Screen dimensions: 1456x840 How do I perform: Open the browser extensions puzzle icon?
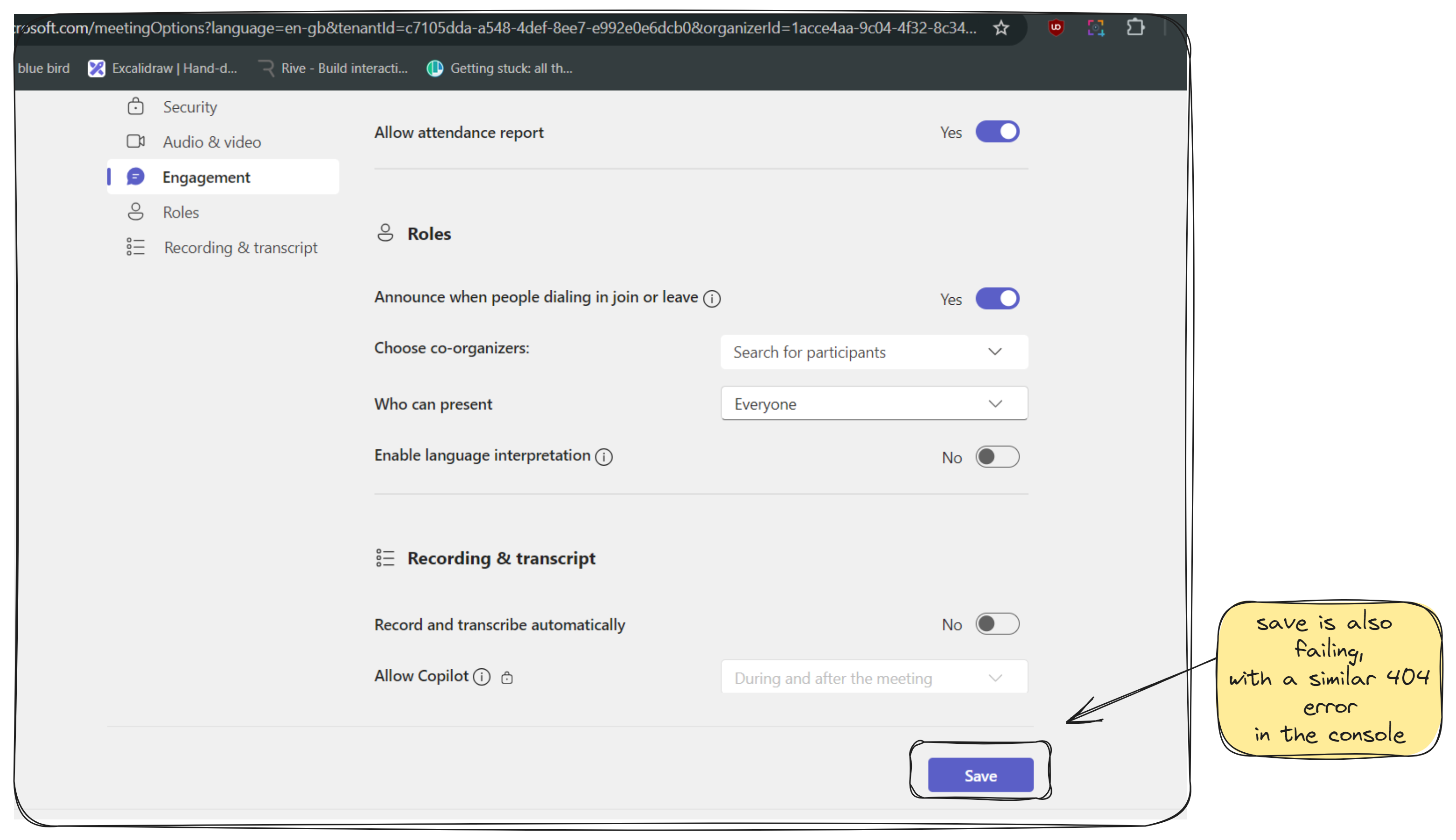[x=1134, y=28]
